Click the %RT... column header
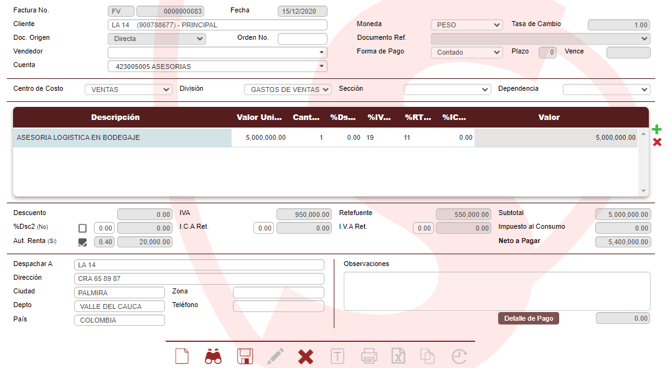This screenshot has height=368, width=670. pos(418,117)
